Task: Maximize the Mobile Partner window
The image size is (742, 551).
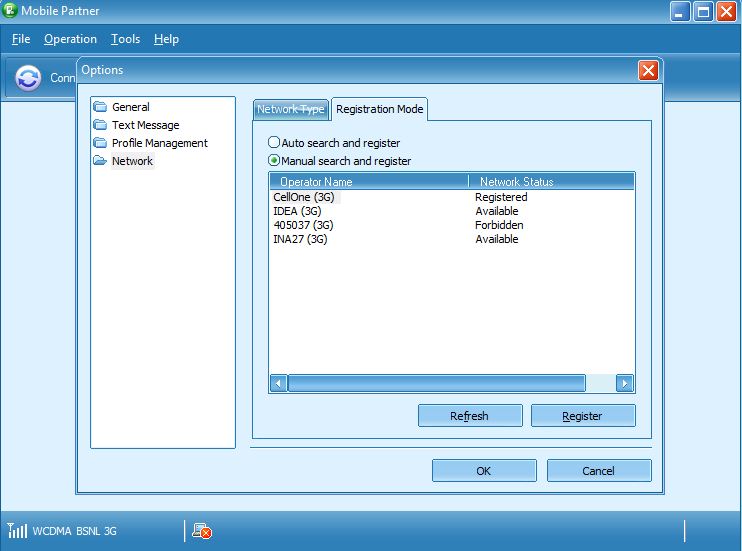Action: click(703, 11)
